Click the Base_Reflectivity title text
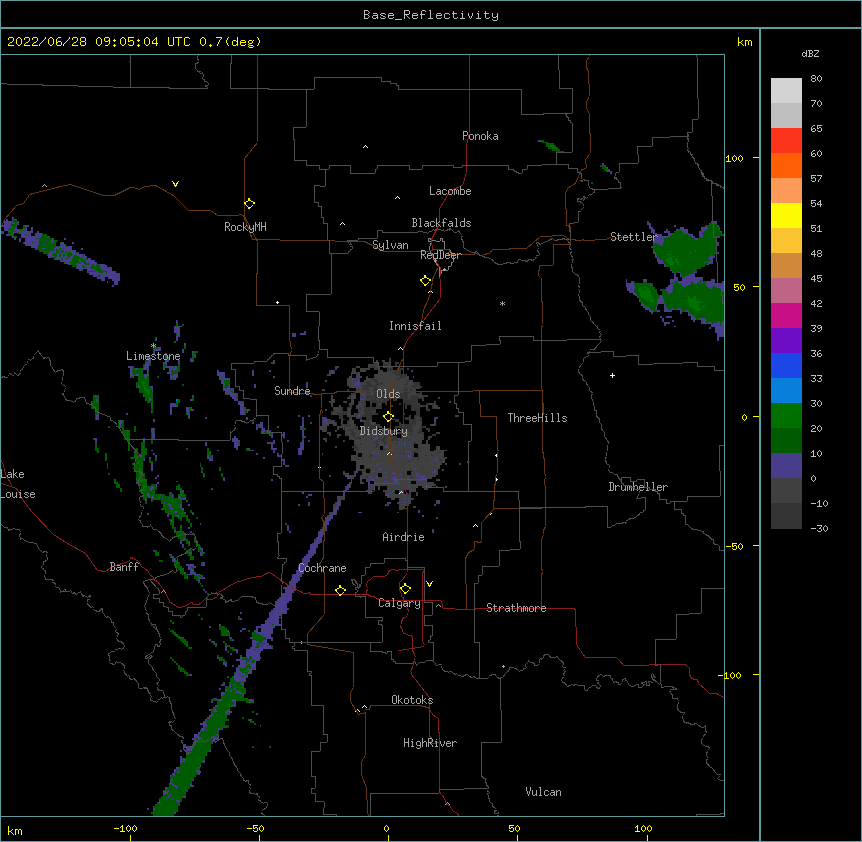 (431, 15)
